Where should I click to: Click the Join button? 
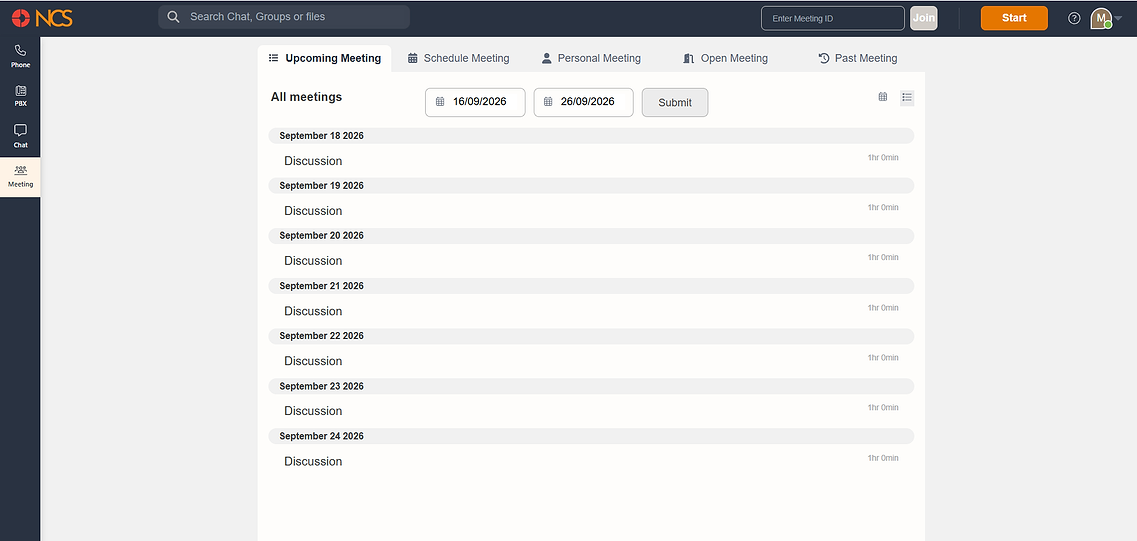tap(924, 18)
